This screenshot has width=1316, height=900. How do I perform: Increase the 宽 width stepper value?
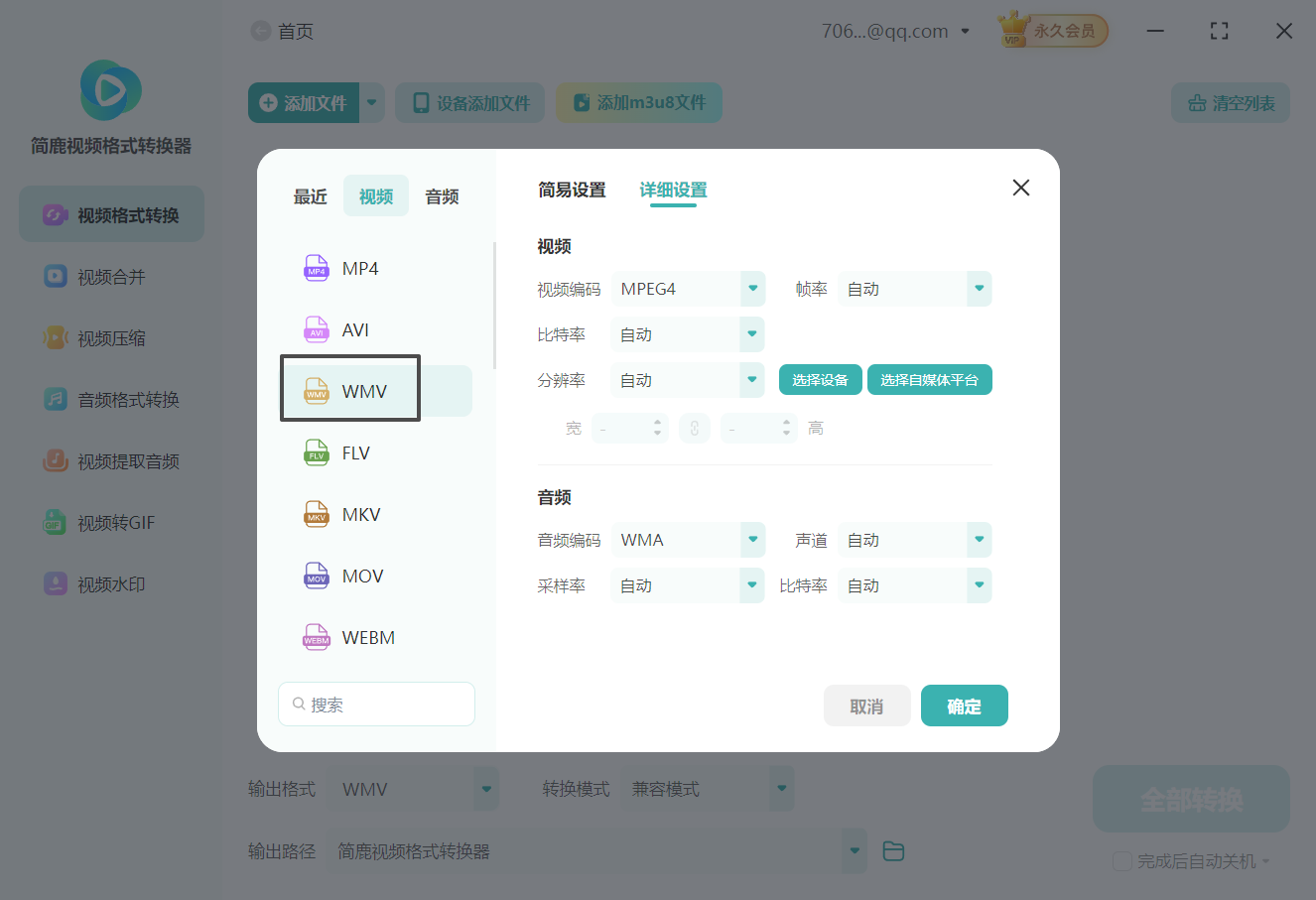pyautogui.click(x=657, y=423)
